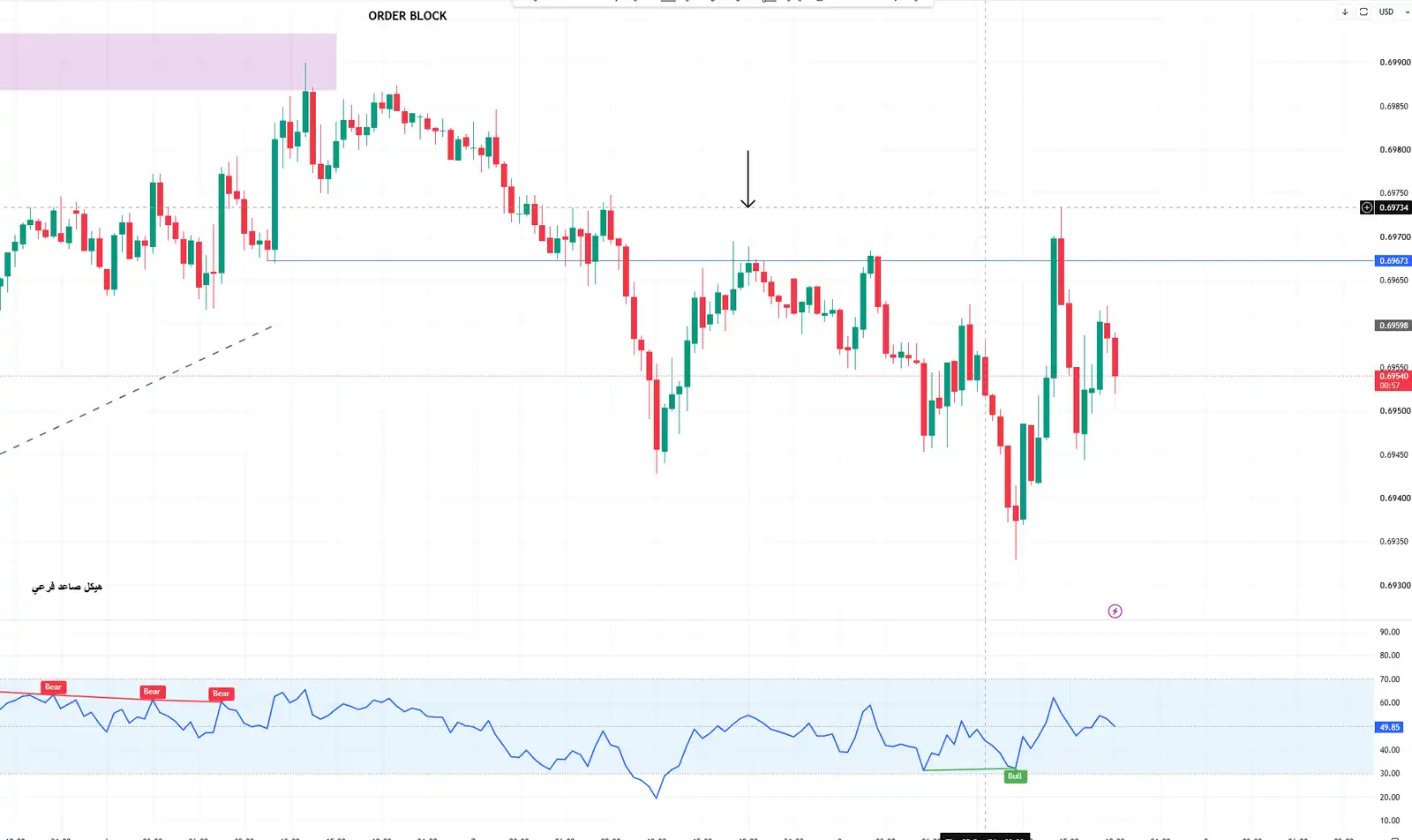The width and height of the screenshot is (1412, 840).
Task: Click the 0.69900 price scale value
Action: 1394,63
